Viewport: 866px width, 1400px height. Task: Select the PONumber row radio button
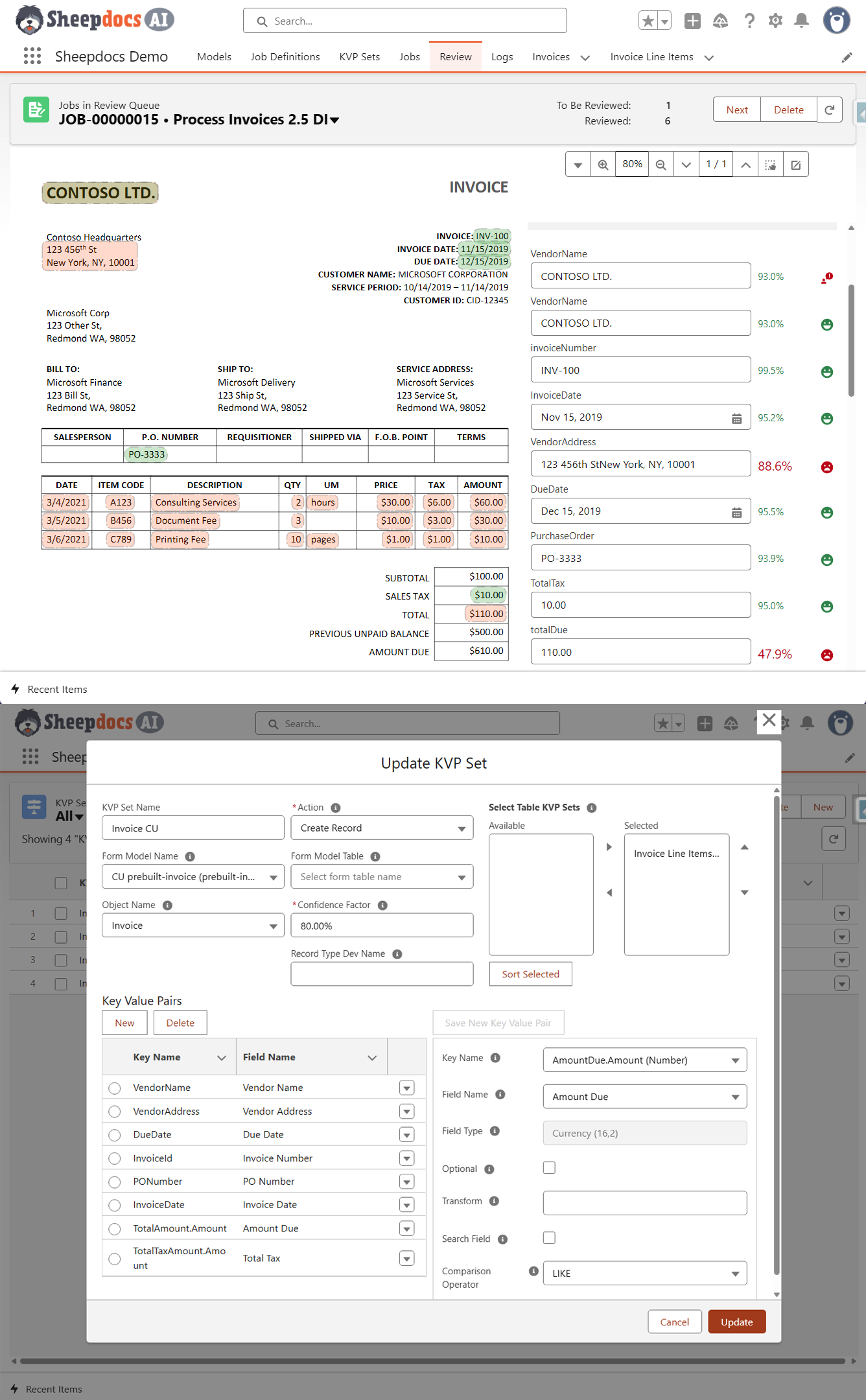tap(115, 1182)
